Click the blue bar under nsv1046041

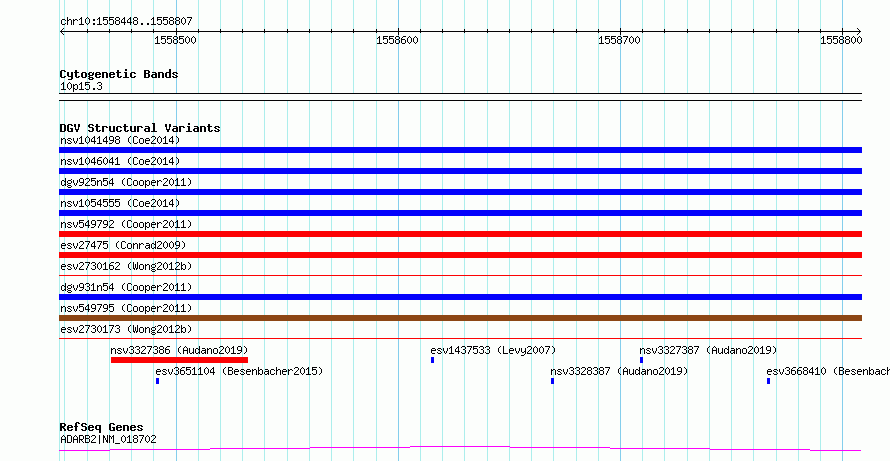pos(460,171)
